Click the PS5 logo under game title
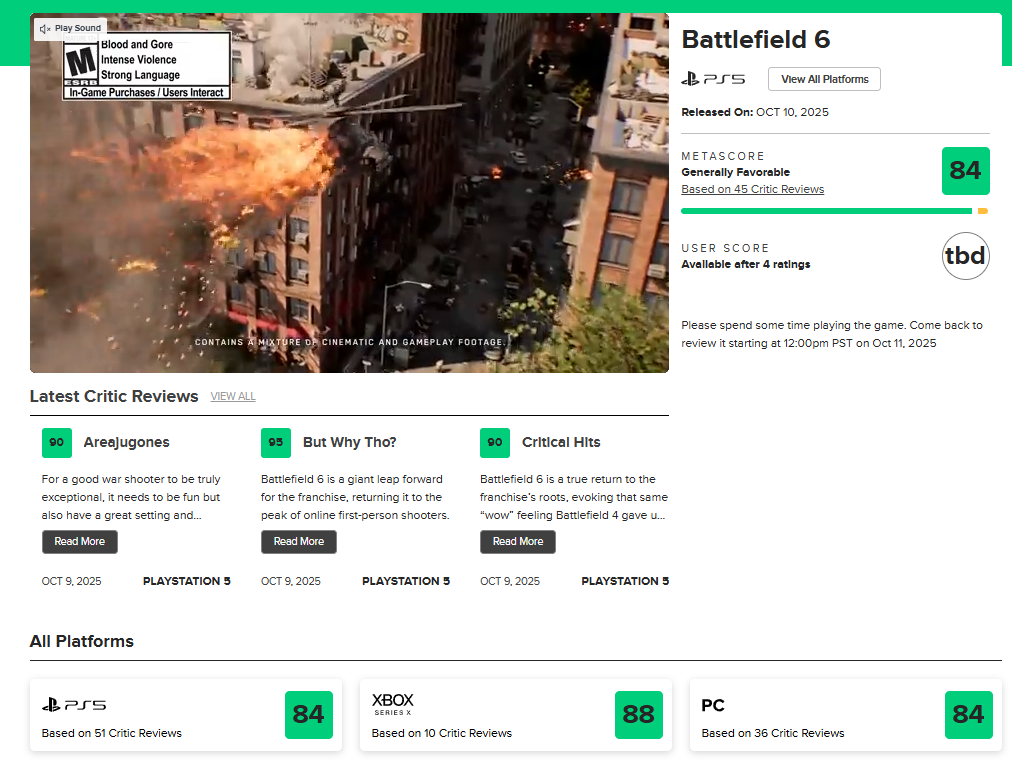 pyautogui.click(x=713, y=79)
